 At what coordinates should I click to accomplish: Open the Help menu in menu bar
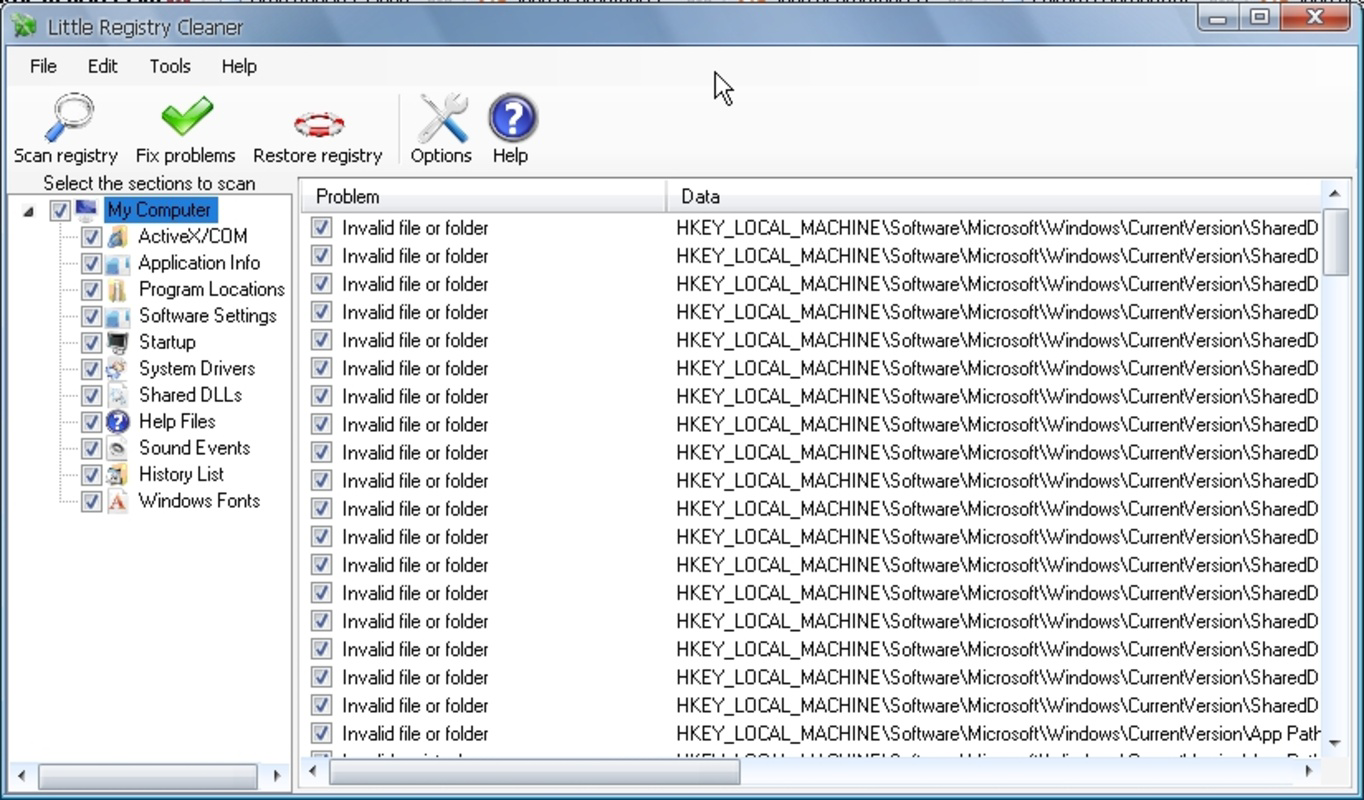pos(239,66)
